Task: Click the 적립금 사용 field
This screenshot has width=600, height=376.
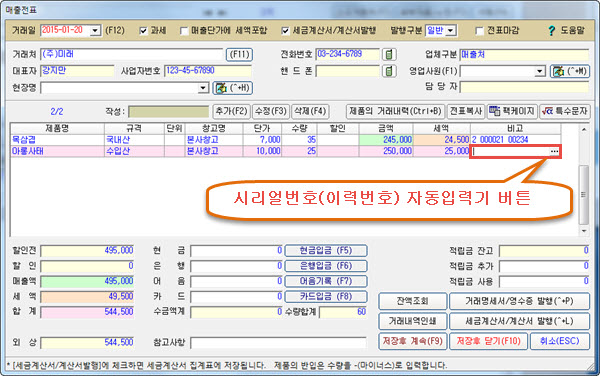Action: pyautogui.click(x=544, y=282)
